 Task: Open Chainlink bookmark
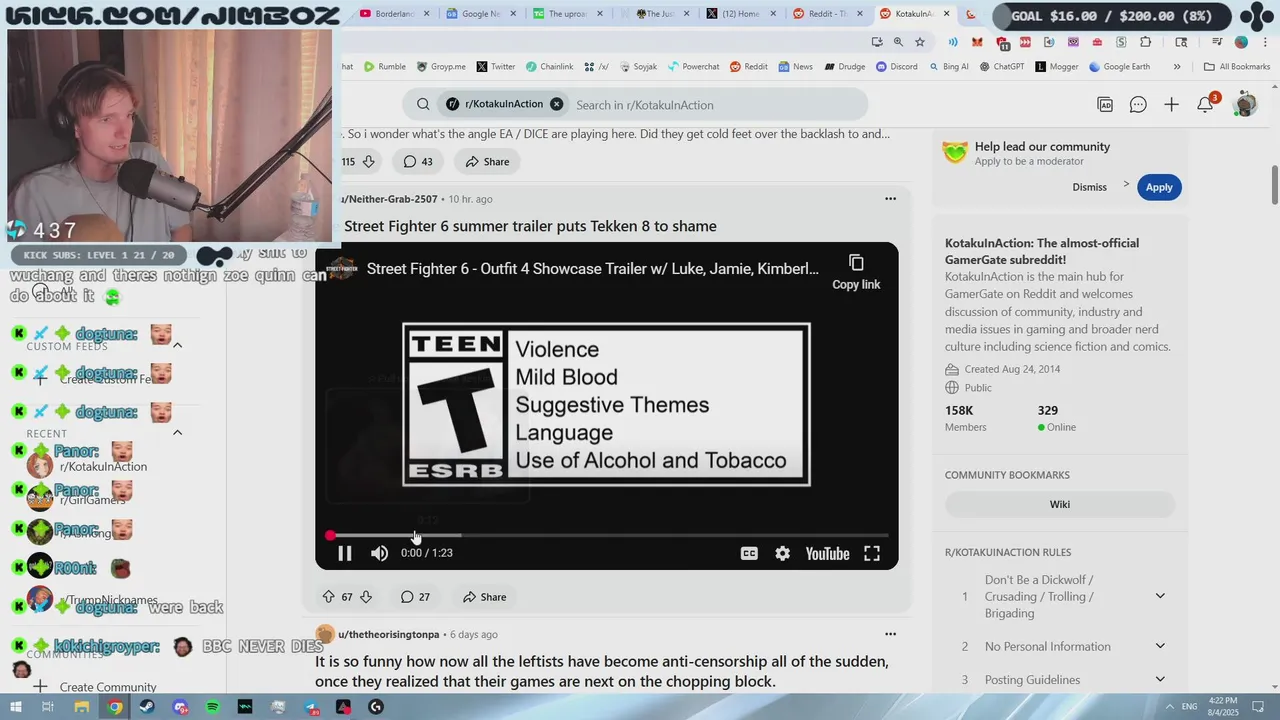pyautogui.click(x=549, y=67)
